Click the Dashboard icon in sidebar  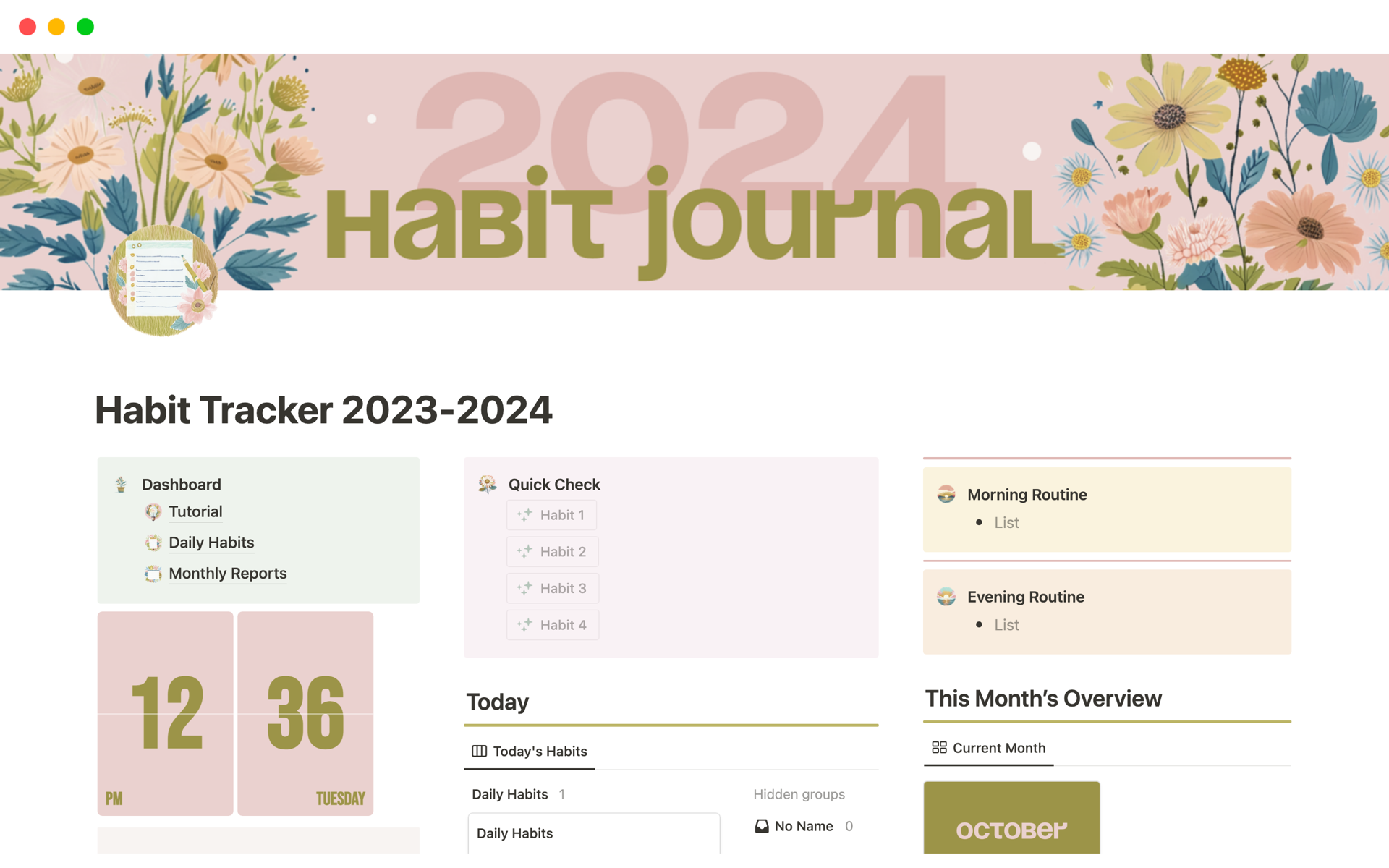click(x=121, y=483)
